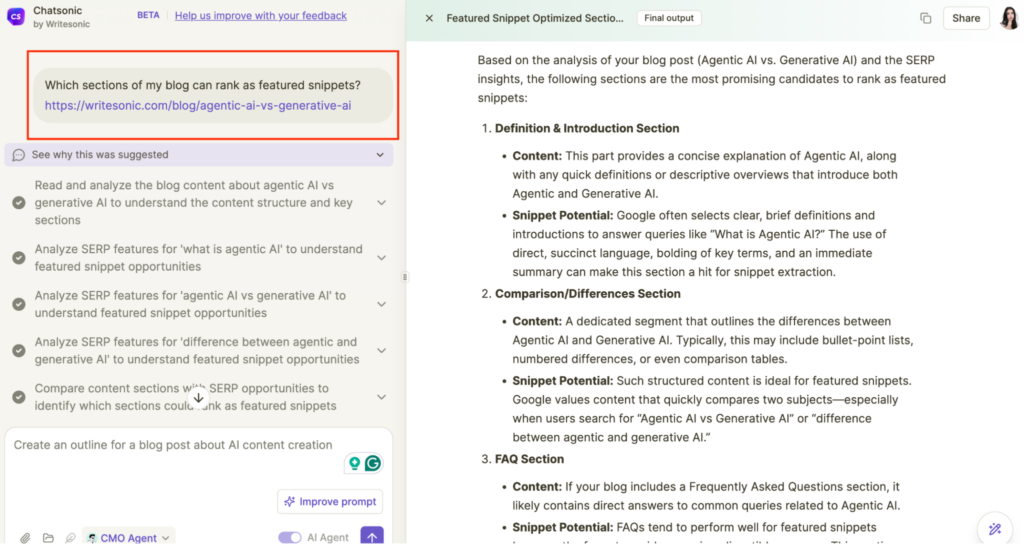This screenshot has height=544, width=1024.
Task: Jump to latest with the down-arrow button
Action: point(199,398)
